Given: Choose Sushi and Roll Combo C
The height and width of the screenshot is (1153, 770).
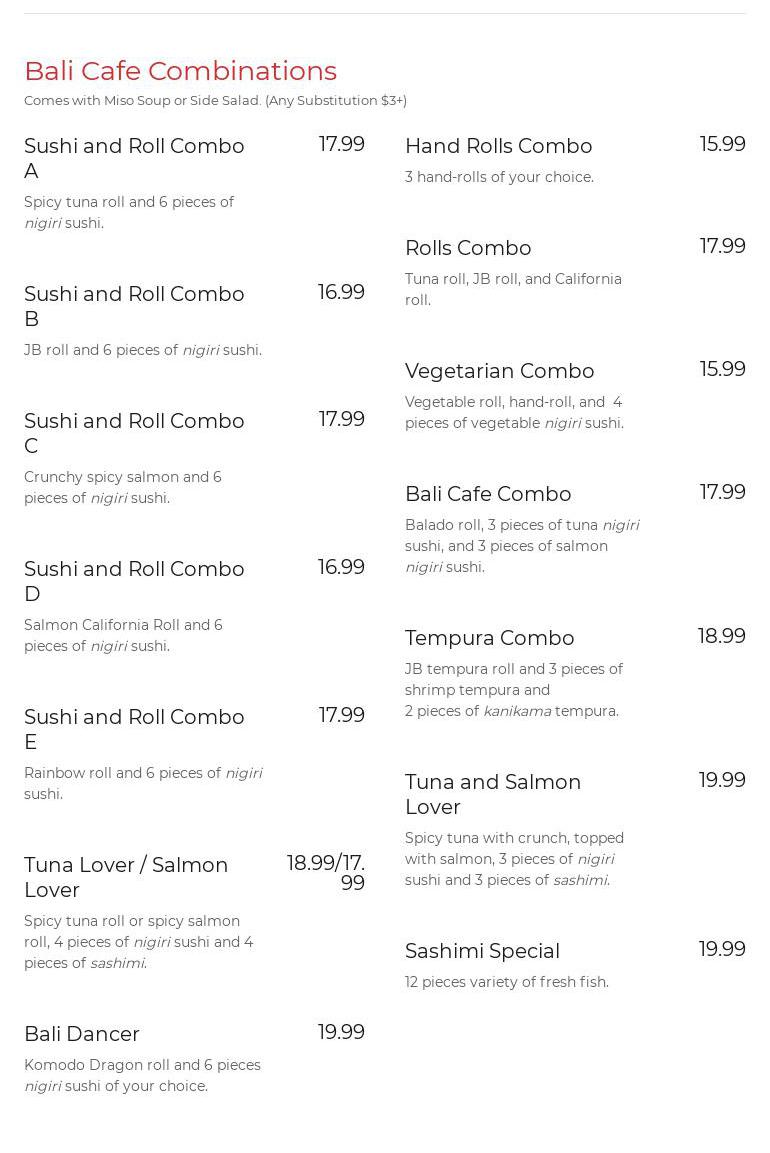Looking at the screenshot, I should (x=134, y=433).
